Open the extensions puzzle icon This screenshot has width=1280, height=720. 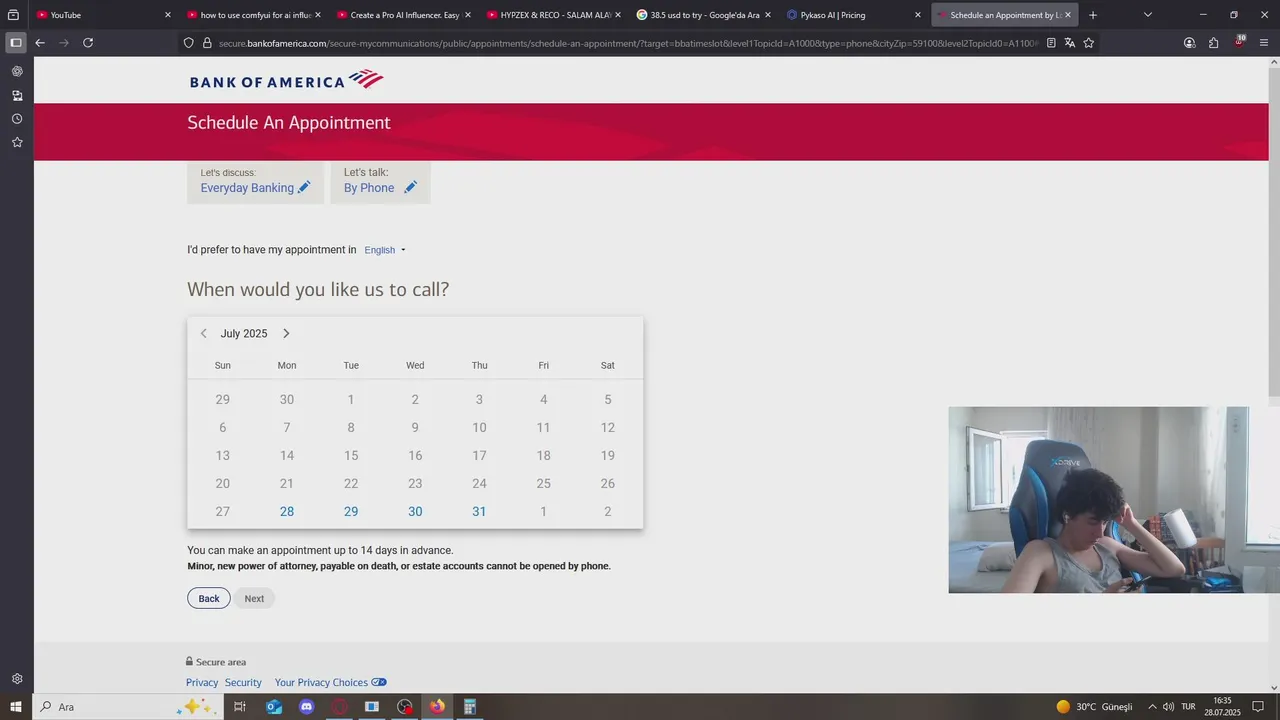click(x=1213, y=43)
